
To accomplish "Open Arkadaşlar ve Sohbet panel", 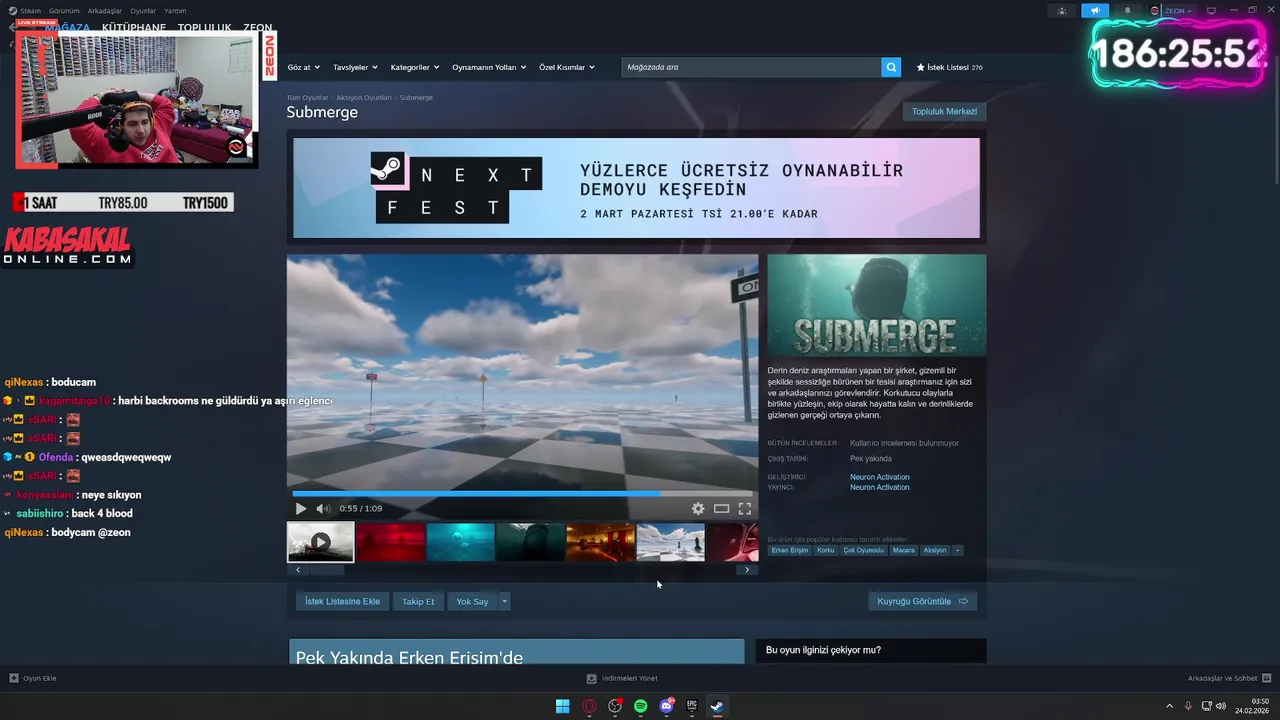I will tap(1228, 678).
